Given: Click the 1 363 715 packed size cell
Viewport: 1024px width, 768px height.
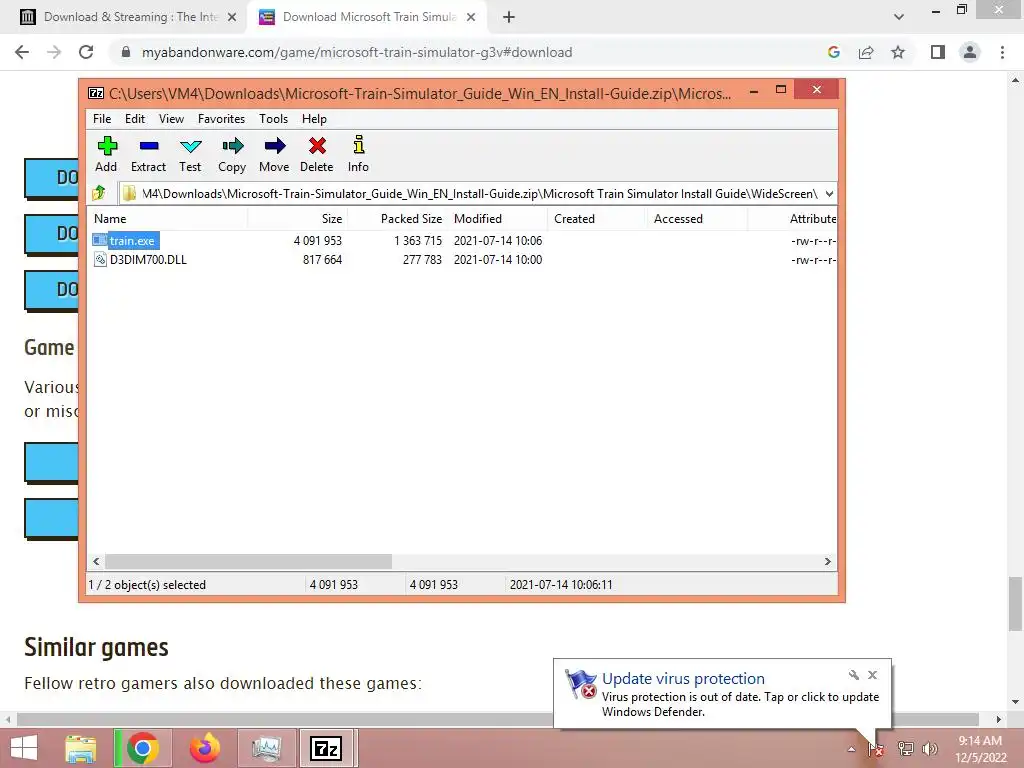Looking at the screenshot, I should point(418,241).
